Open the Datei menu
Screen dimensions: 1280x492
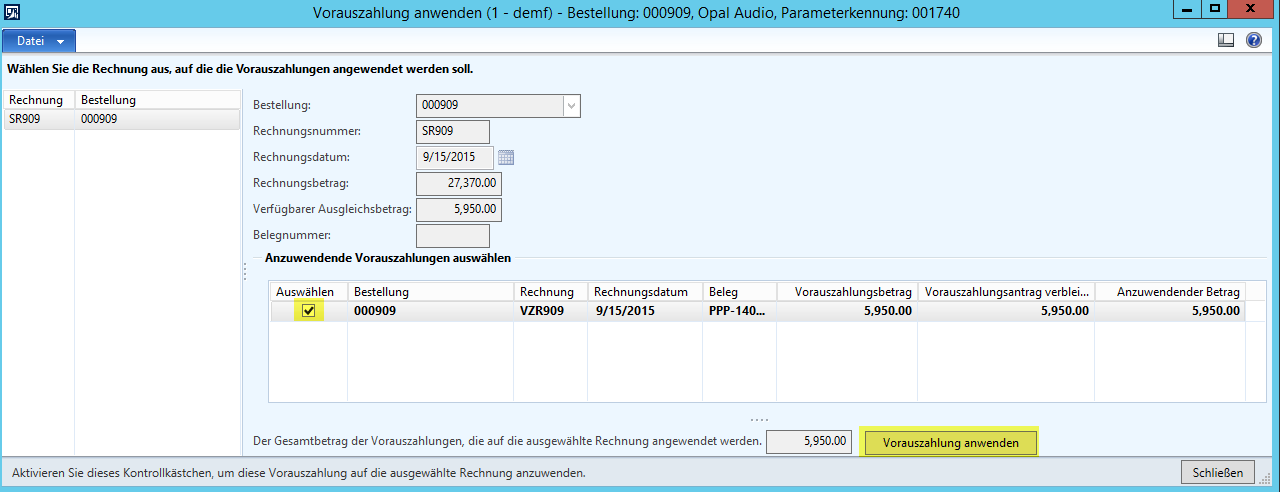tap(40, 41)
